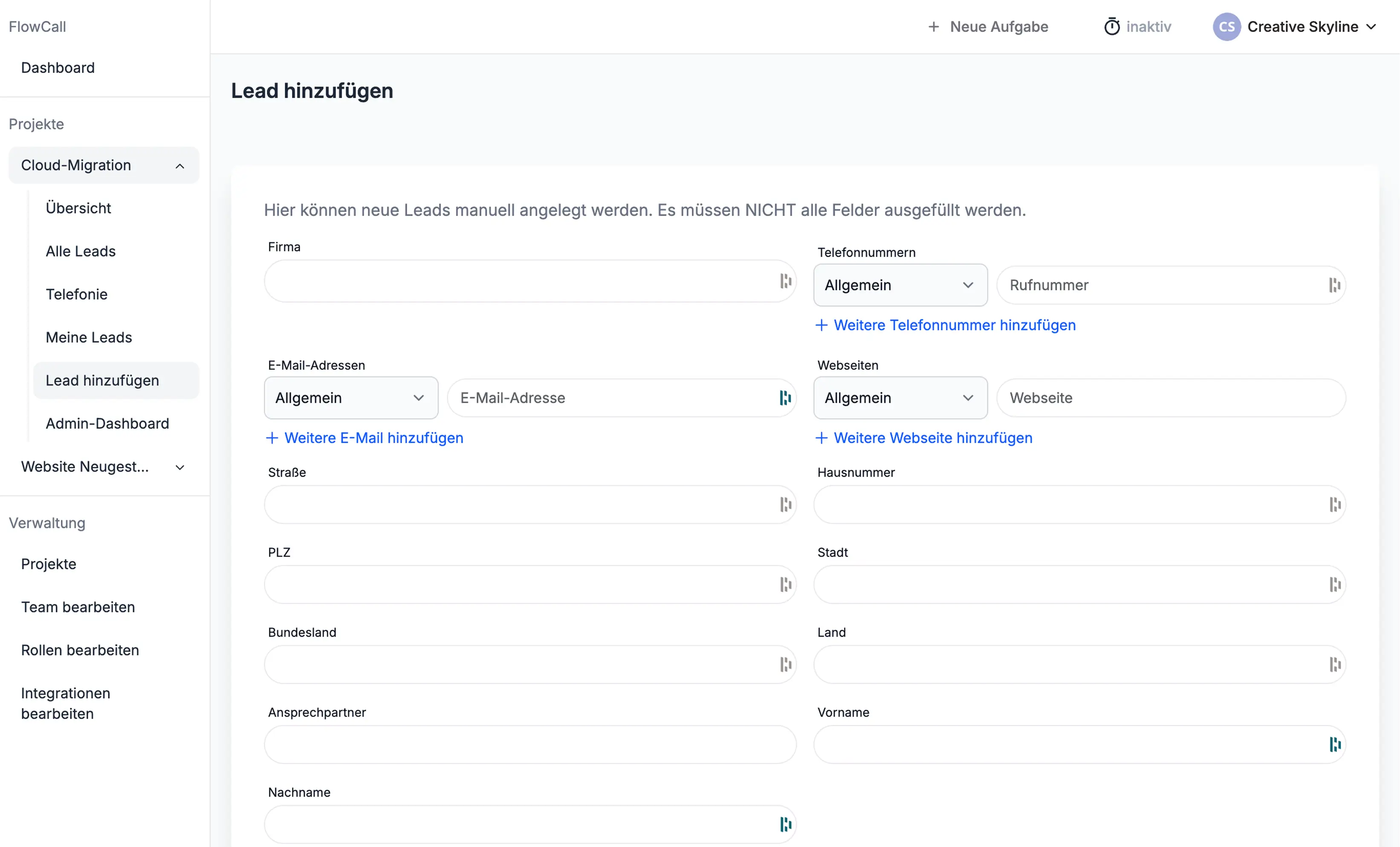Open Alle Leads in sidebar
The width and height of the screenshot is (1400, 847).
point(81,251)
